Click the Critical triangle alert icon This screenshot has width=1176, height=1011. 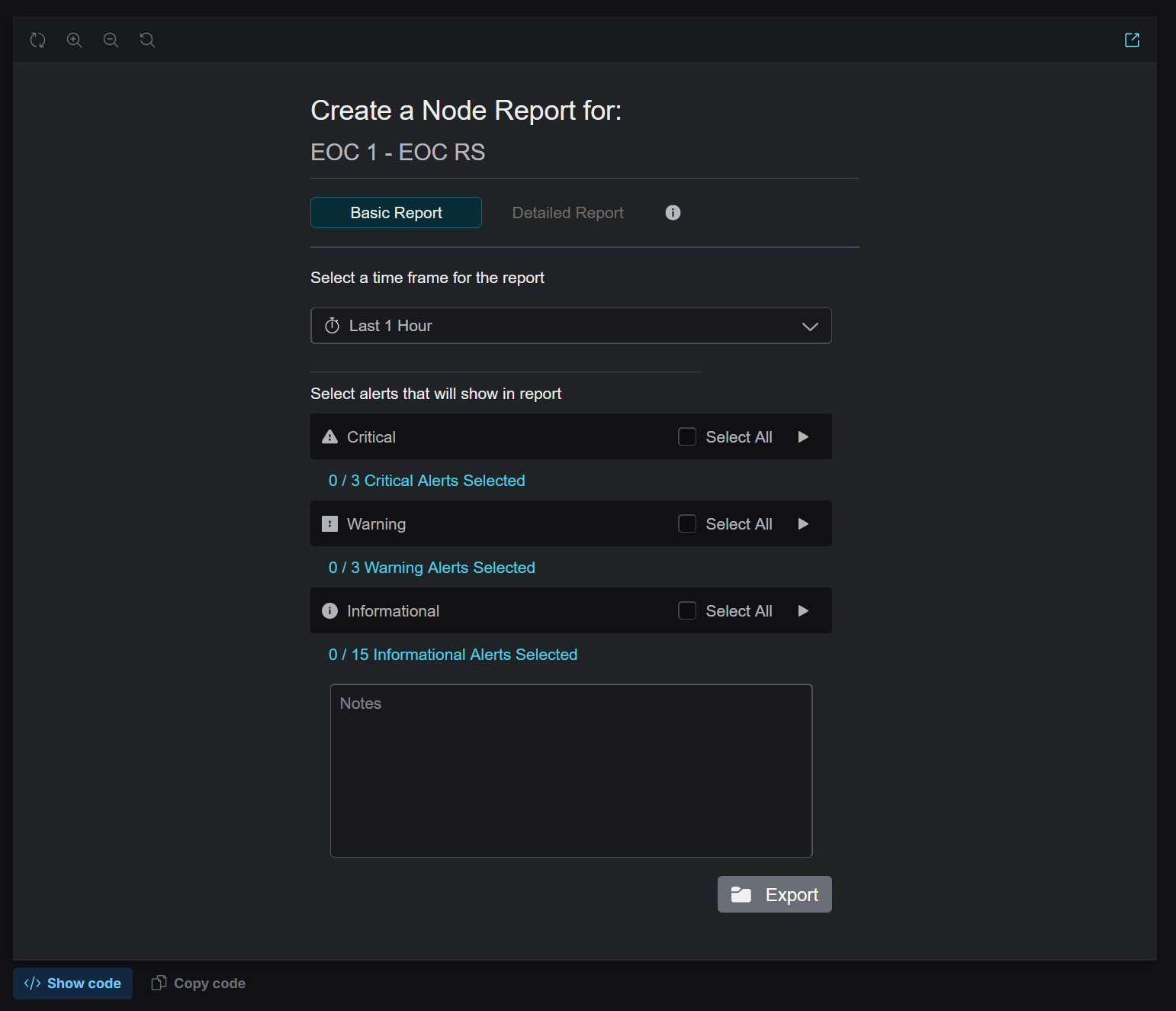pyautogui.click(x=329, y=436)
